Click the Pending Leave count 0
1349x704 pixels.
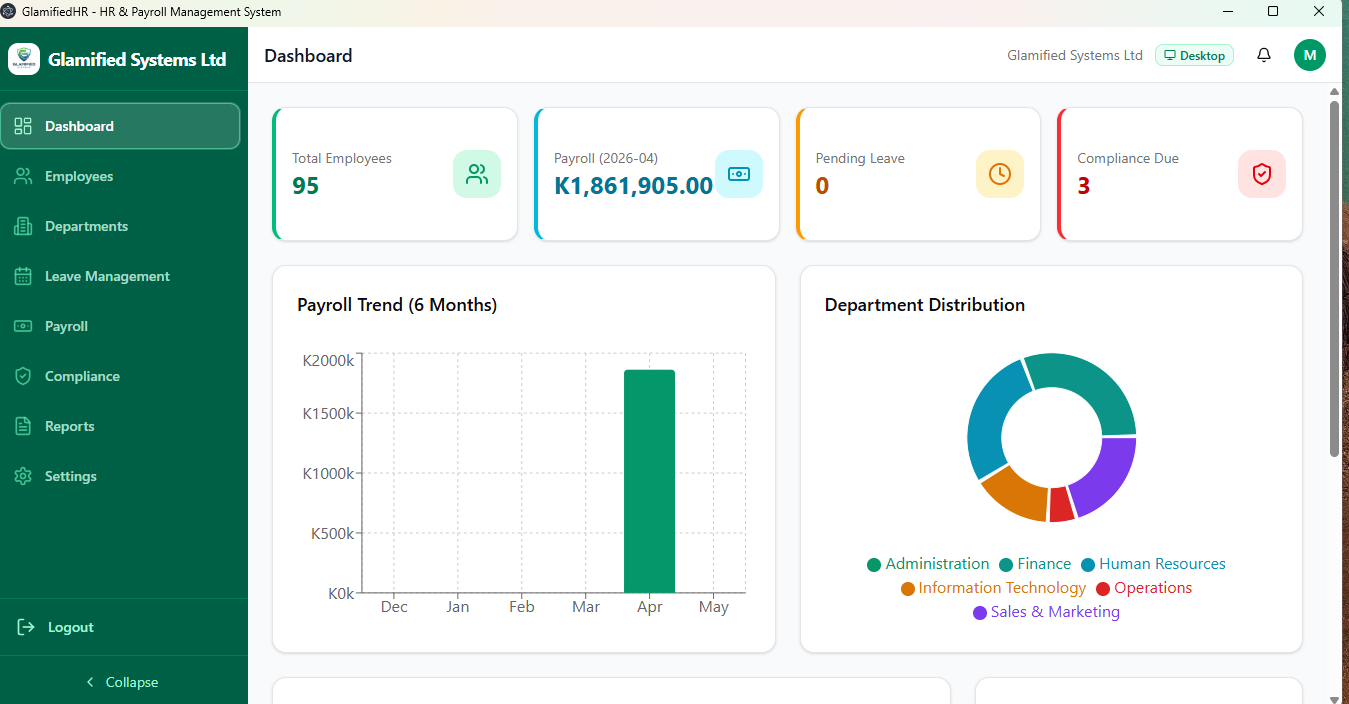click(822, 186)
